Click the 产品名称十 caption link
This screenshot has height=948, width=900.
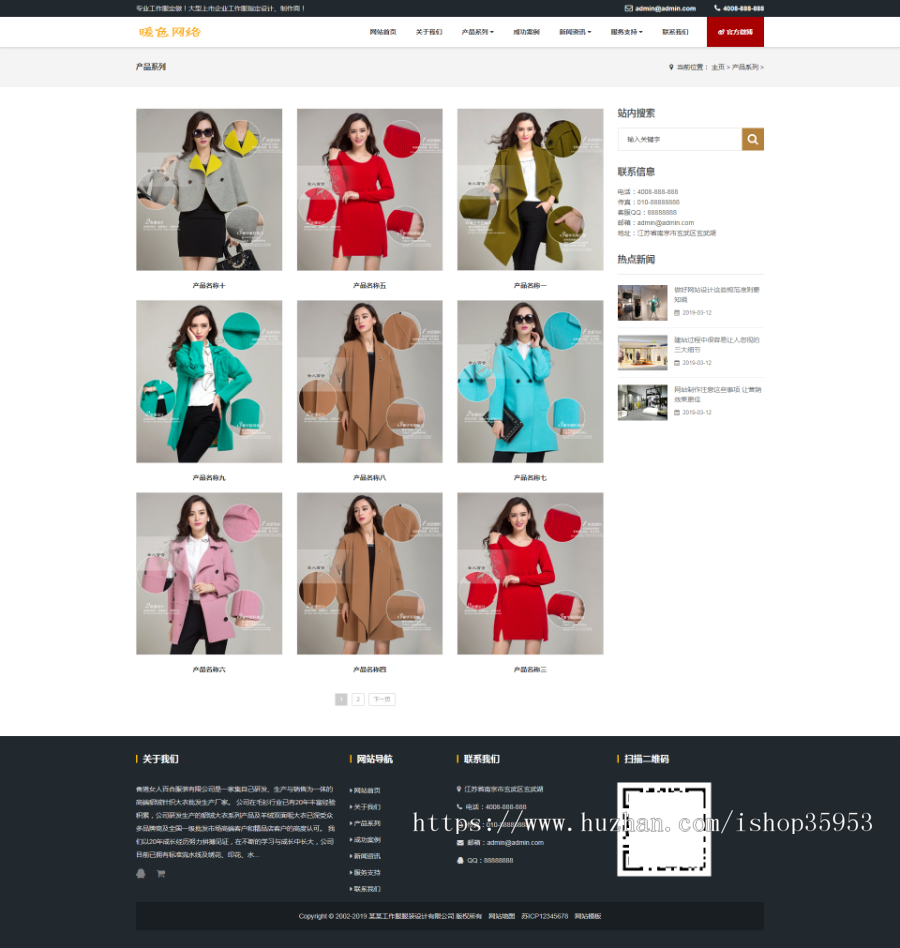coord(209,285)
